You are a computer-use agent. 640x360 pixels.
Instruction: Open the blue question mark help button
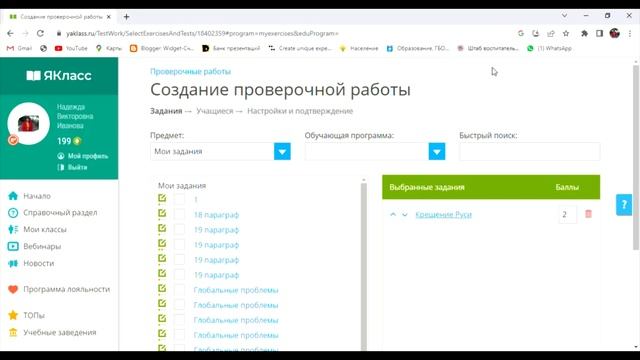tap(624, 204)
